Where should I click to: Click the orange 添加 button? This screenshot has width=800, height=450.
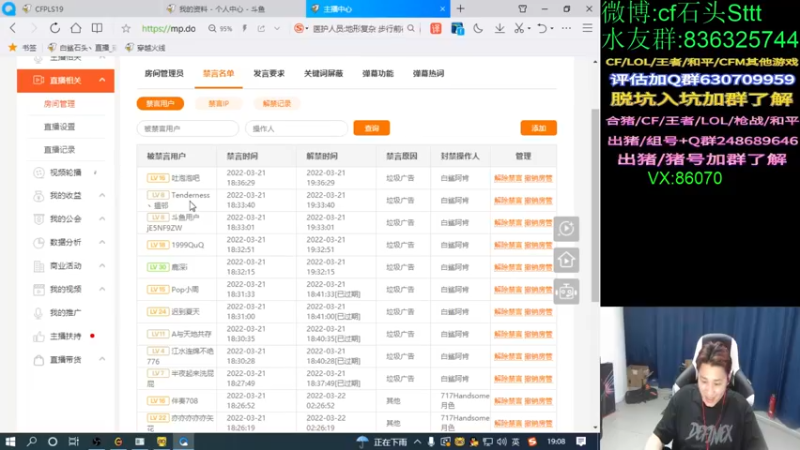pos(538,128)
